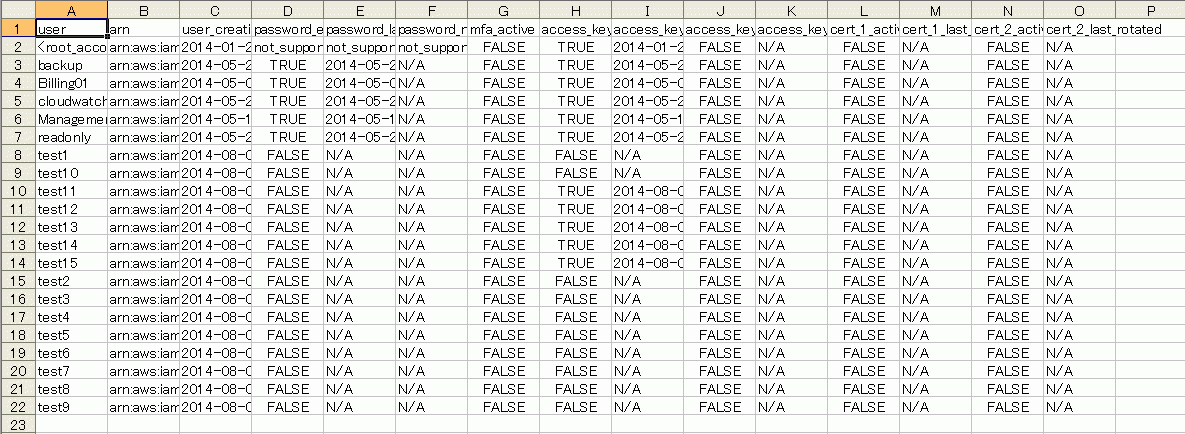
Task: Select column L header
Action: [863, 10]
